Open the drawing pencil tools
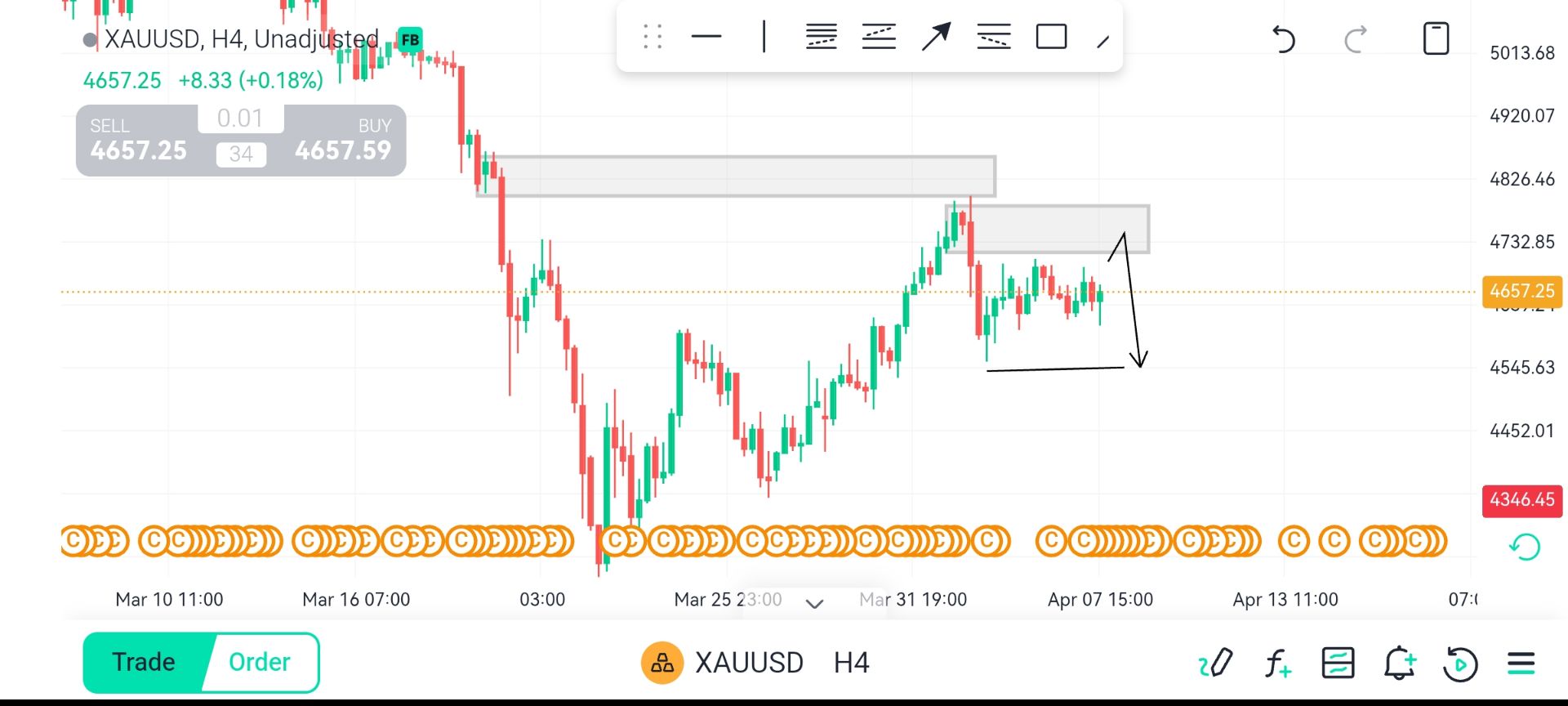This screenshot has width=1568, height=706. click(x=1215, y=663)
